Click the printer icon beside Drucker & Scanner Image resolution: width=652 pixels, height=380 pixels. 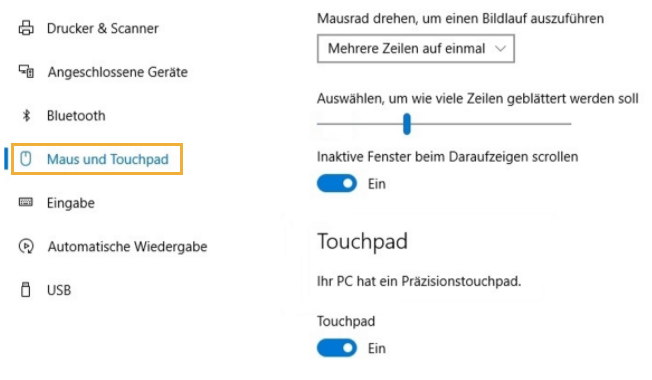pyautogui.click(x=26, y=28)
